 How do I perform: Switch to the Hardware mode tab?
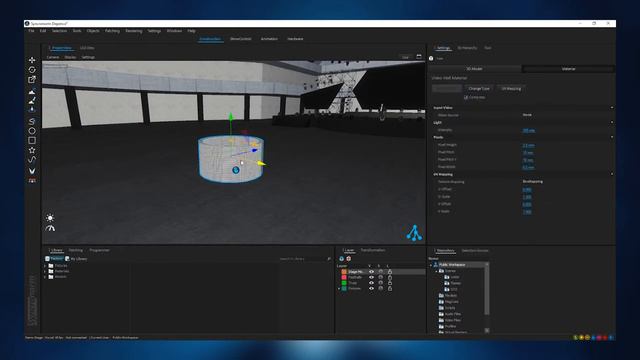point(295,39)
